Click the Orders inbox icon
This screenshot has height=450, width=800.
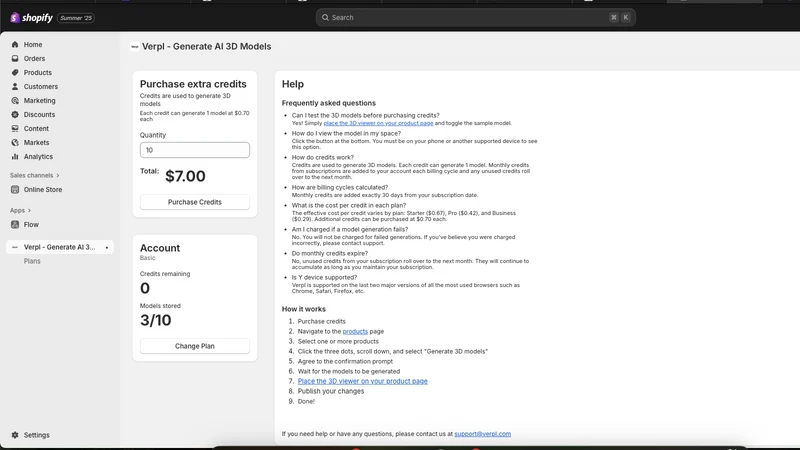pyautogui.click(x=15, y=59)
